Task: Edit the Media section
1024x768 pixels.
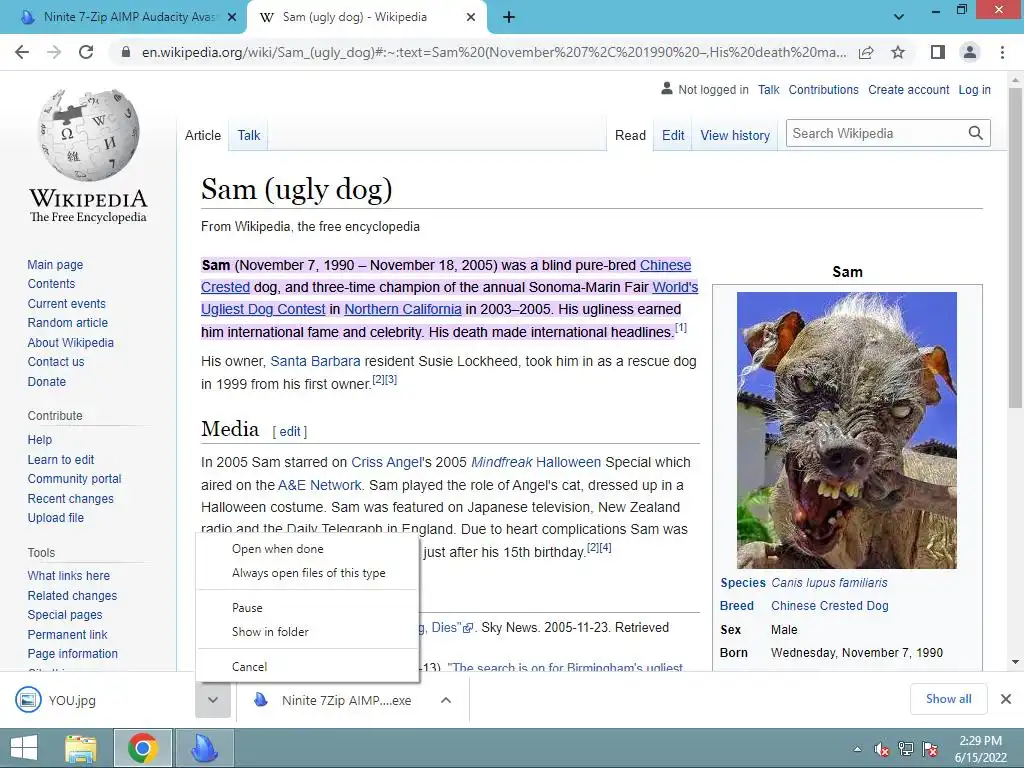Action: click(x=290, y=432)
